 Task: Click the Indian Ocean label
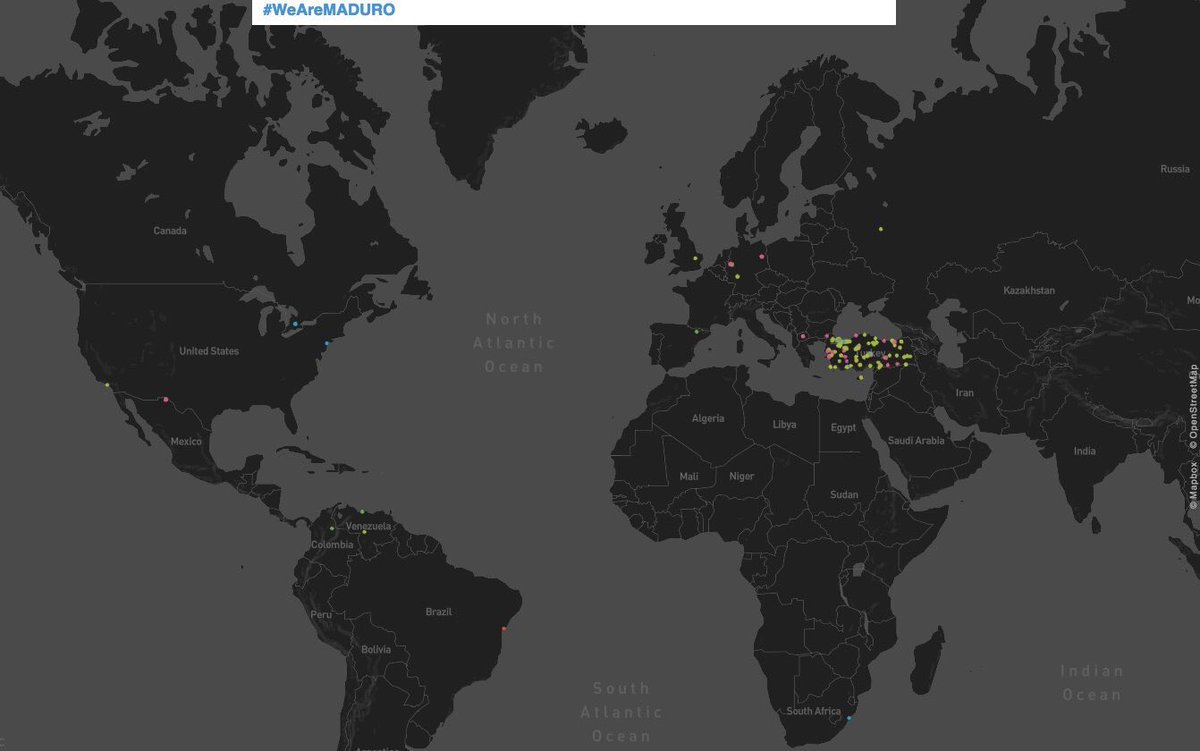pyautogui.click(x=1092, y=682)
